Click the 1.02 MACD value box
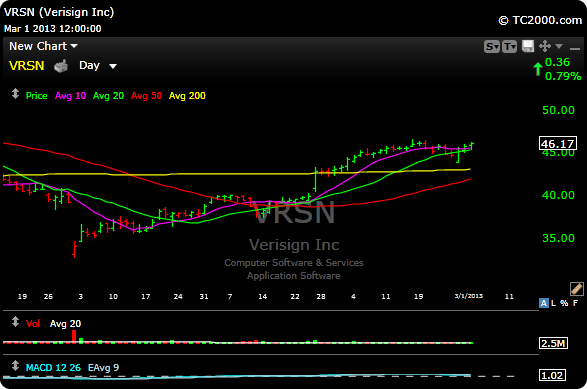Viewport: 587px width, 389px height. 552,375
